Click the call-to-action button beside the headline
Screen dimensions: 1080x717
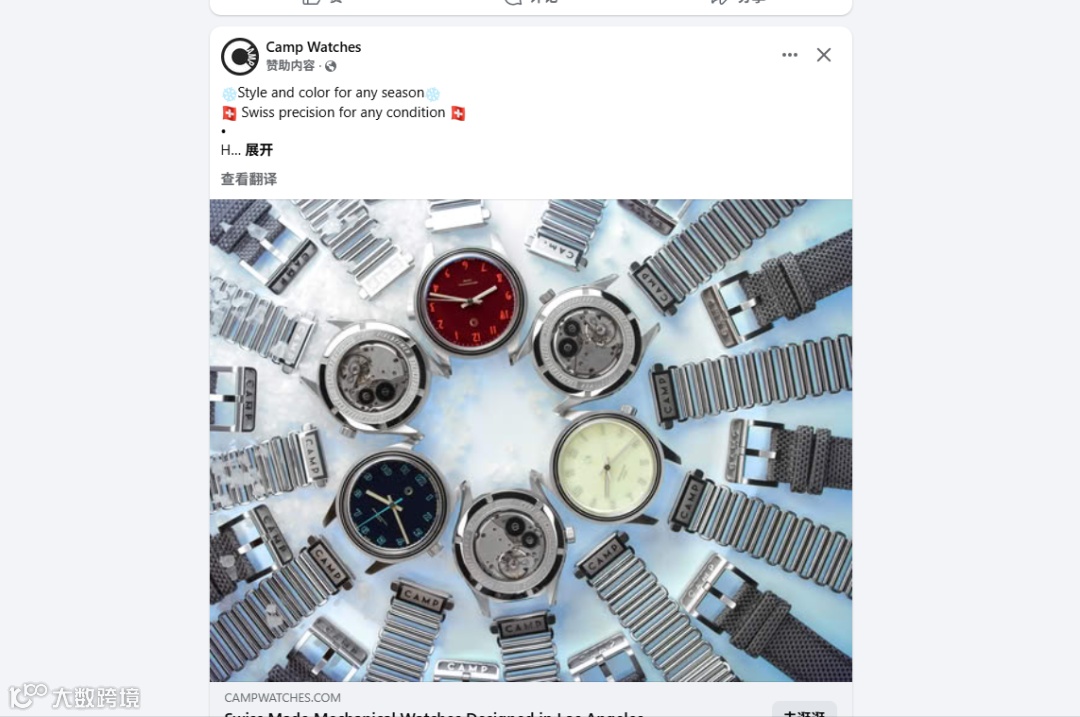click(x=804, y=711)
